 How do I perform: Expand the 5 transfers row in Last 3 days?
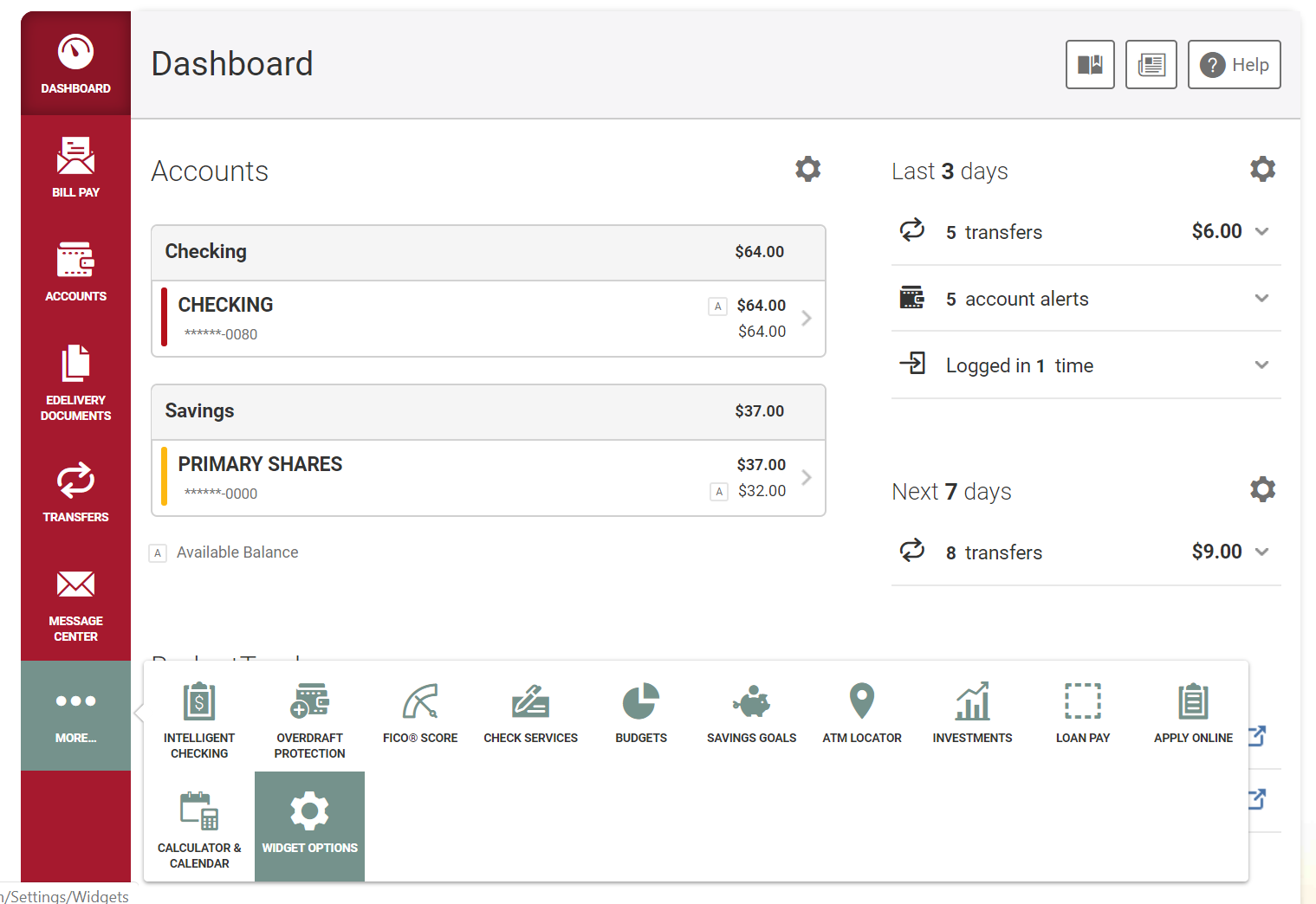1086,231
